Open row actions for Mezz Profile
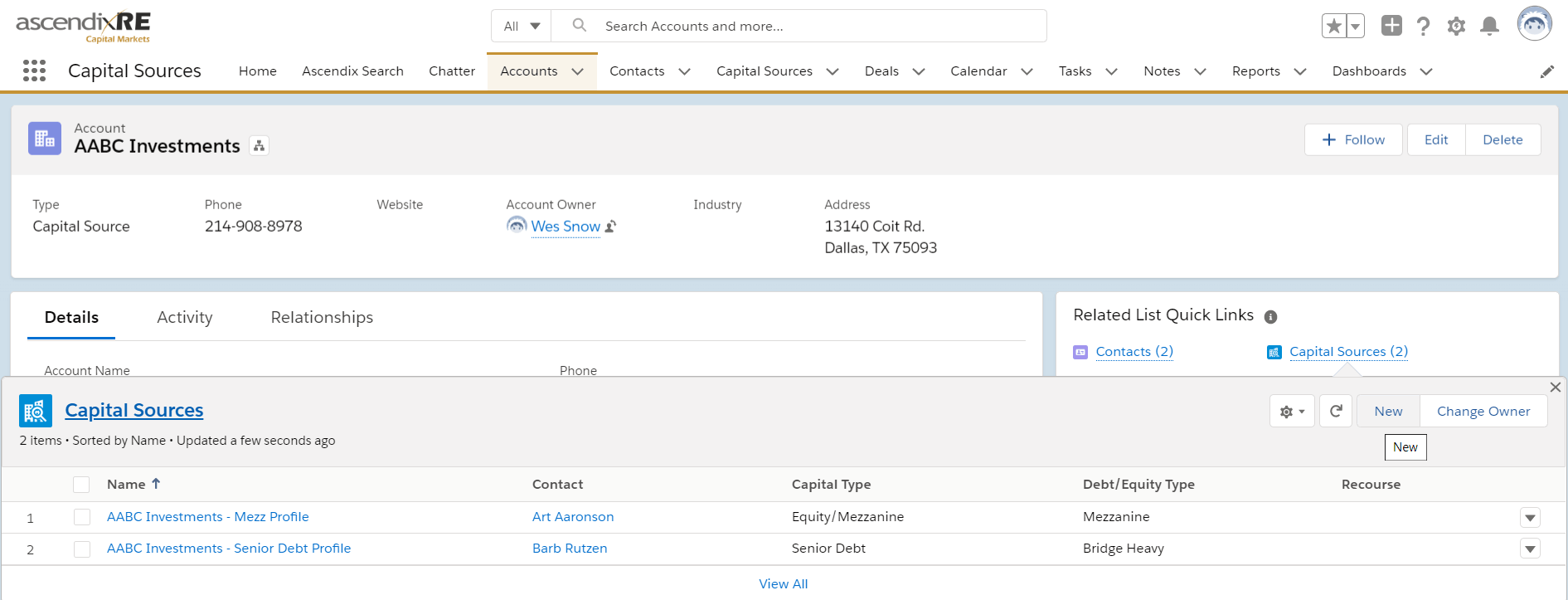The image size is (1568, 600). (1530, 518)
